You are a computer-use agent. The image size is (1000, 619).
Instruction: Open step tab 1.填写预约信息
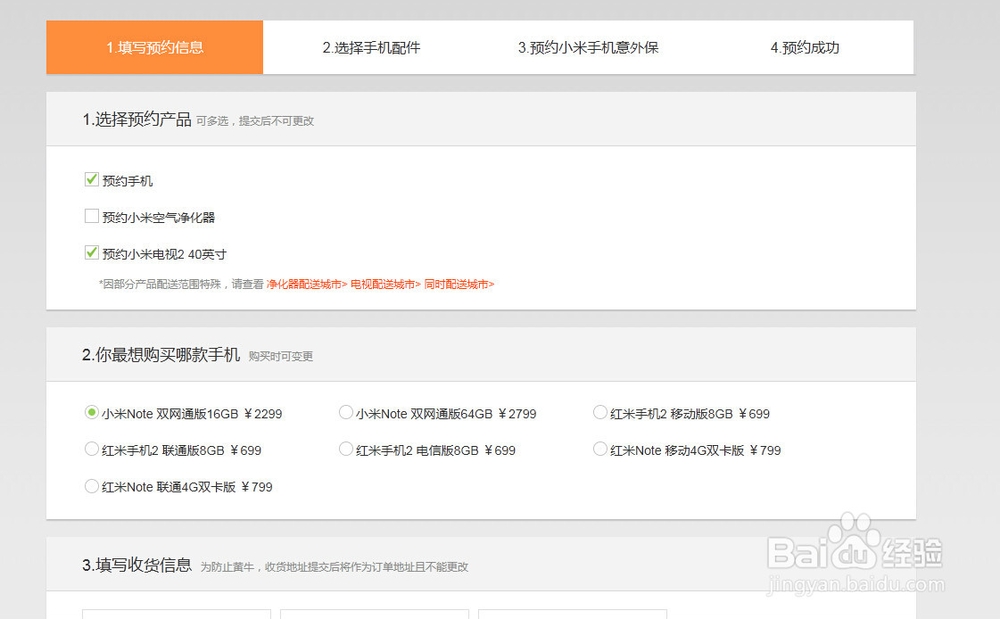pos(154,47)
